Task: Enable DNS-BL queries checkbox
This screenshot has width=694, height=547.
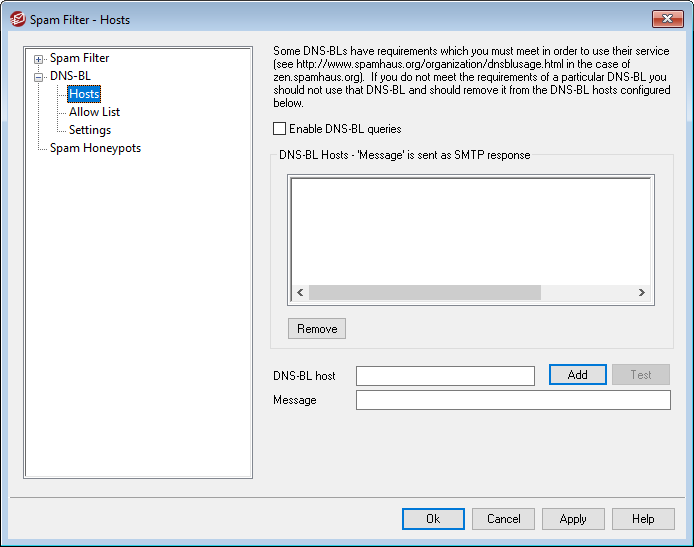Action: [x=279, y=129]
